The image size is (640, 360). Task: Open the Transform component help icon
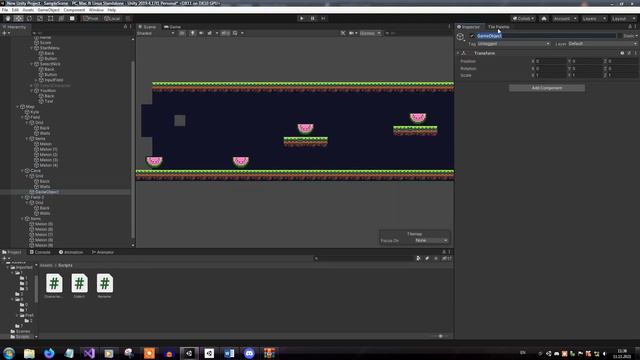(622, 53)
